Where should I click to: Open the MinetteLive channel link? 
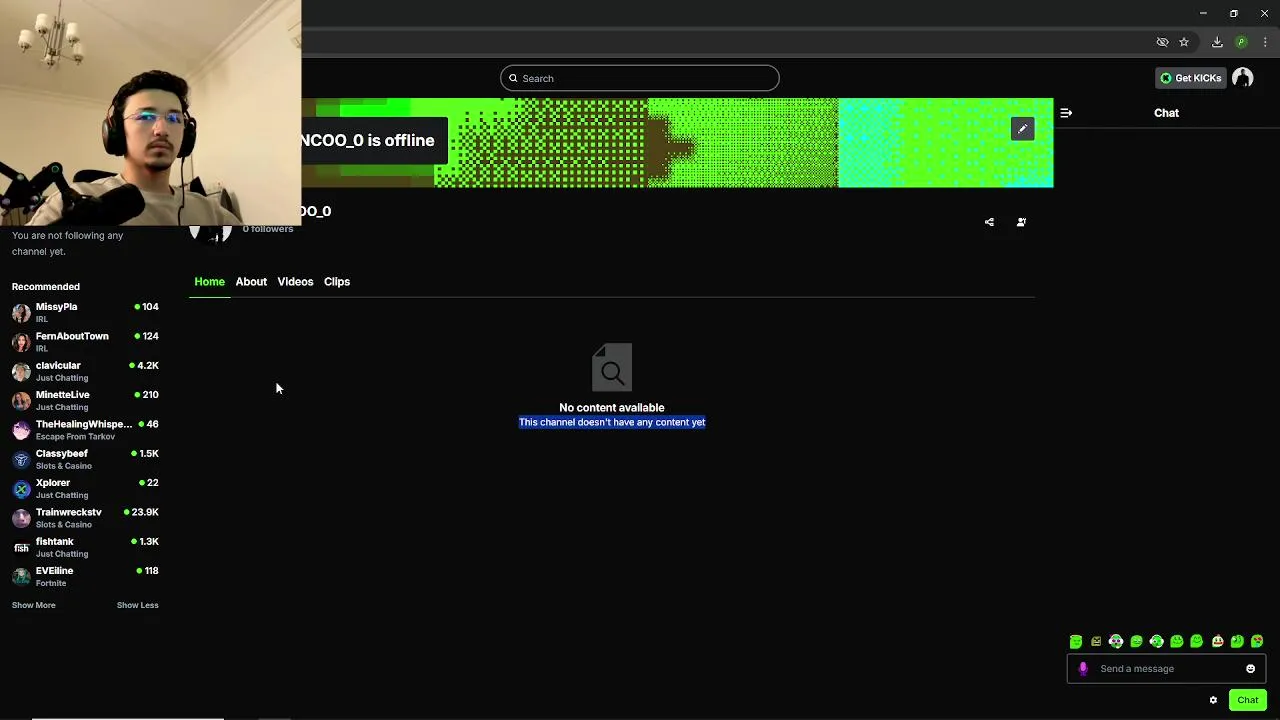coord(62,395)
